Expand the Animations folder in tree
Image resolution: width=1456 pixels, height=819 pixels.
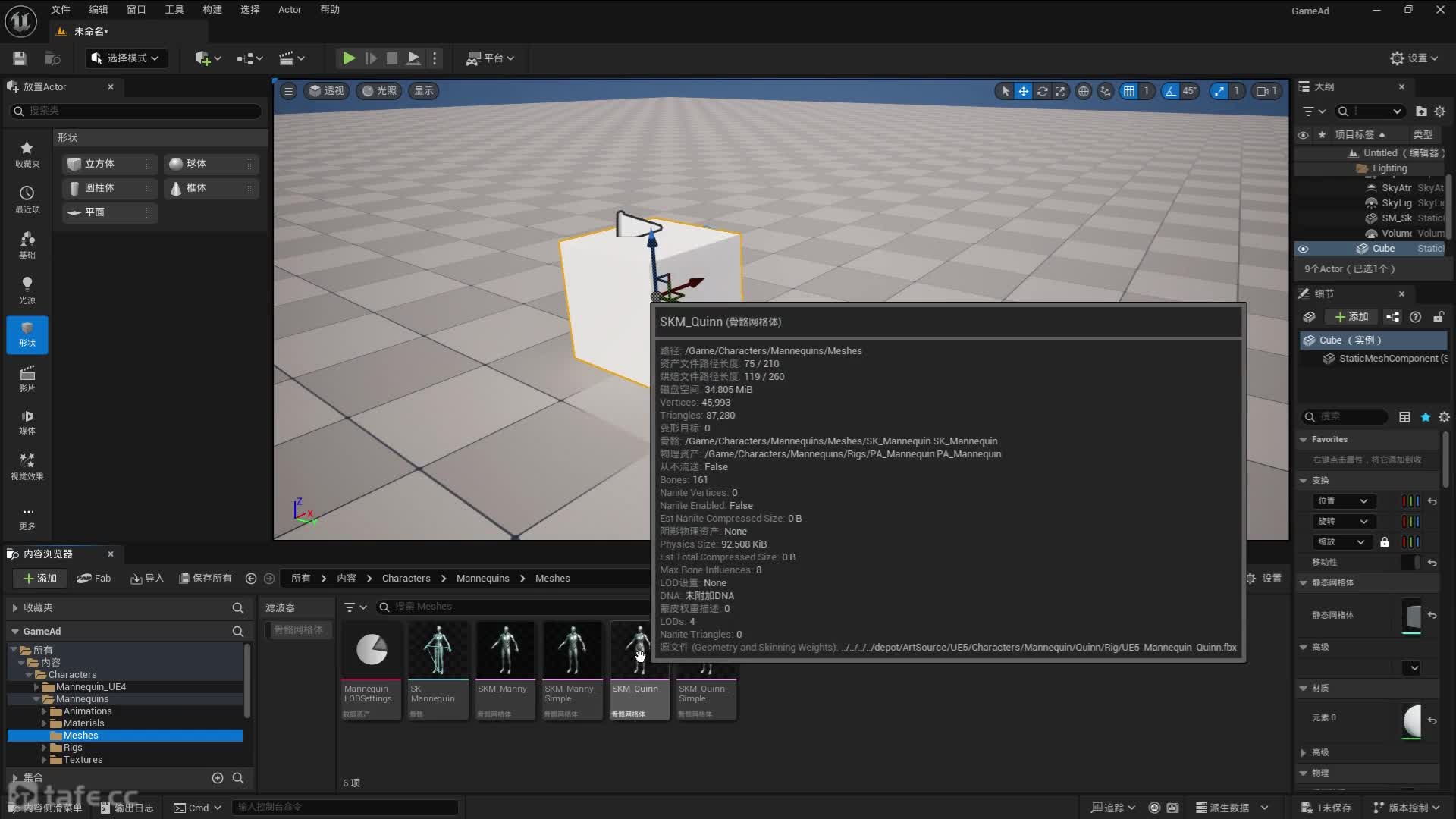(44, 711)
